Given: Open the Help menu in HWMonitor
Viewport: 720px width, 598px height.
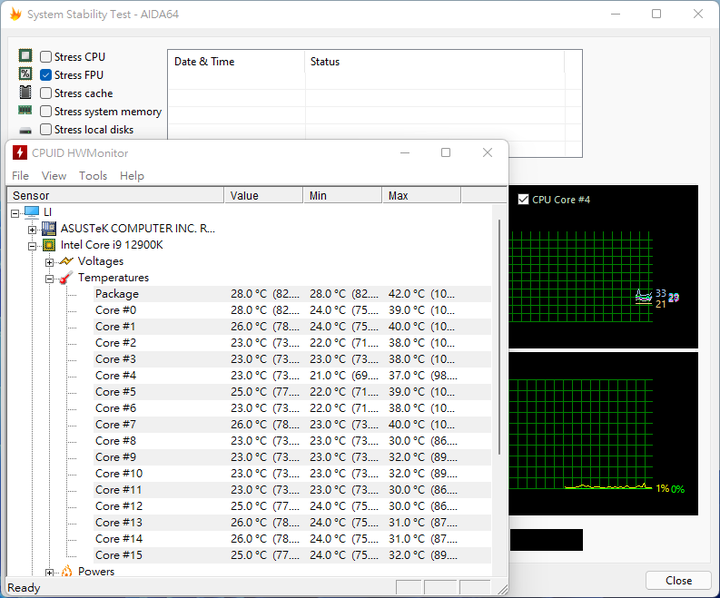Looking at the screenshot, I should pos(132,176).
